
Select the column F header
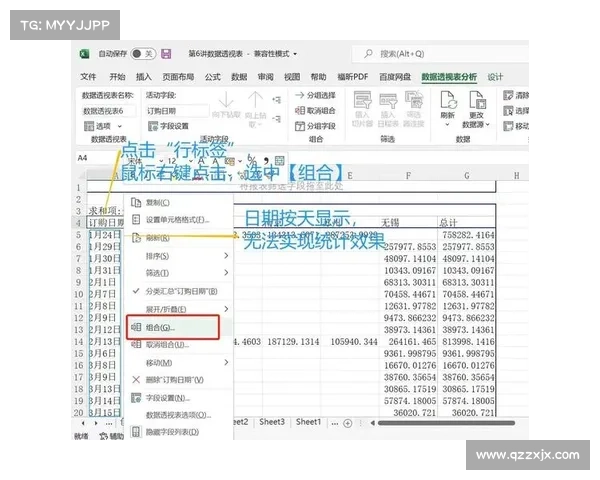(x=408, y=176)
